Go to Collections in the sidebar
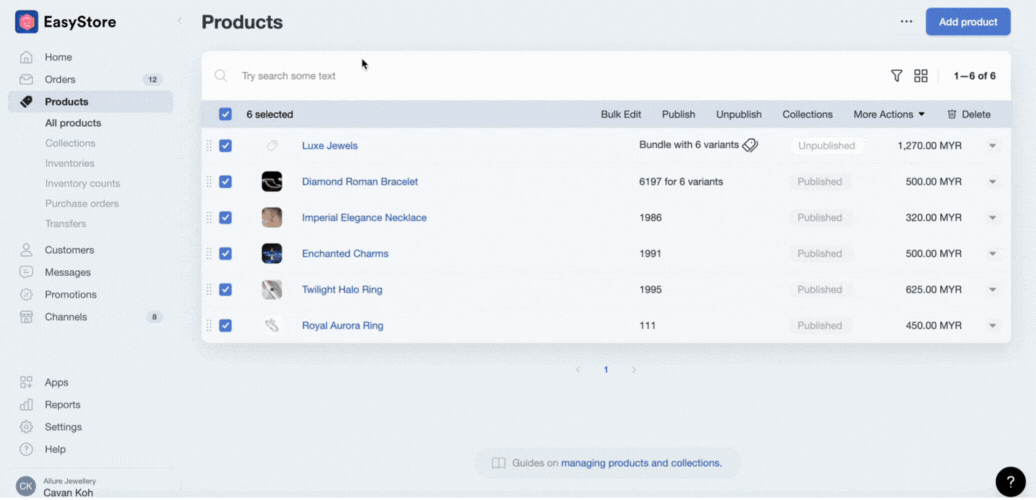Screen dimensions: 1036x500 (70, 143)
